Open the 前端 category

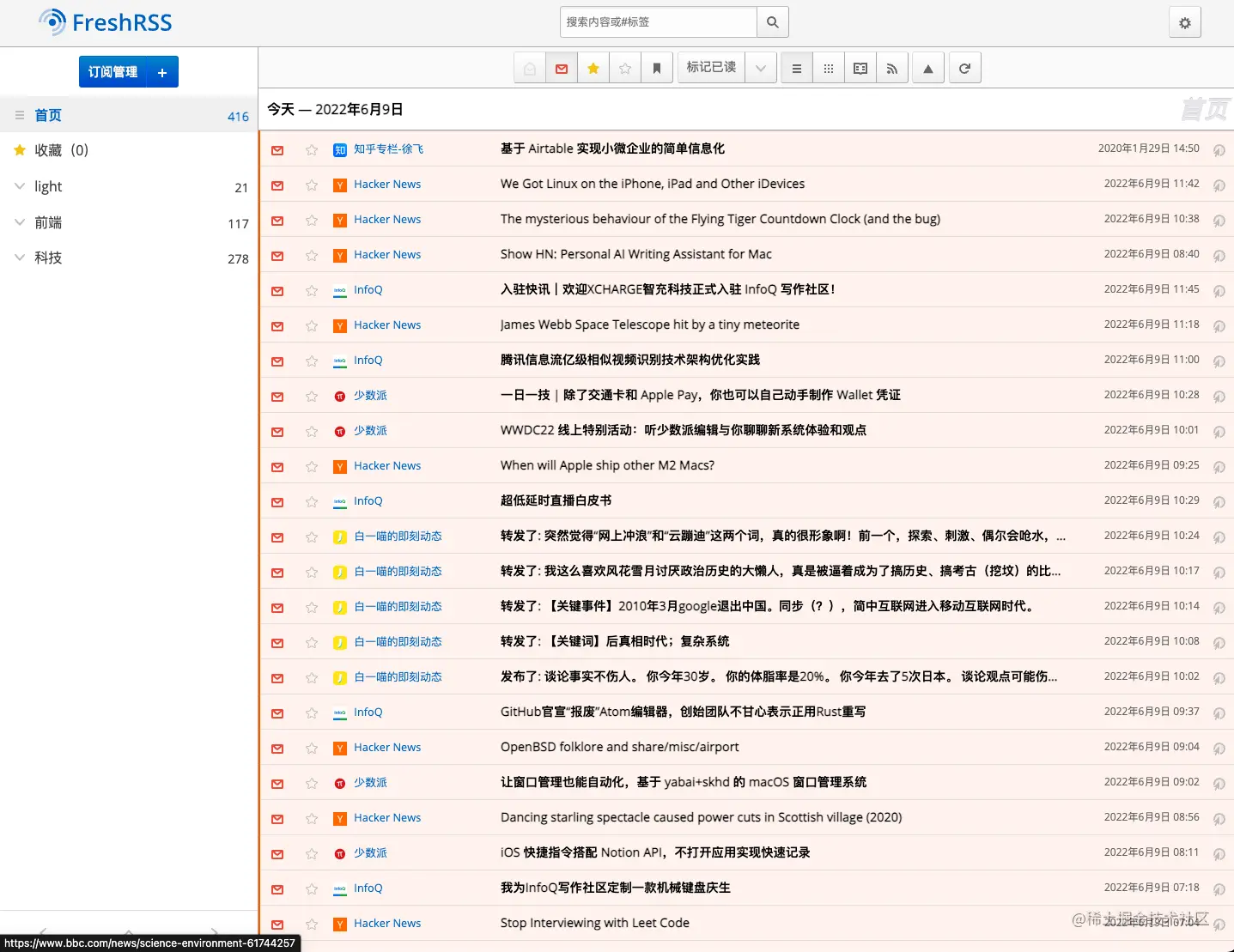pyautogui.click(x=48, y=222)
